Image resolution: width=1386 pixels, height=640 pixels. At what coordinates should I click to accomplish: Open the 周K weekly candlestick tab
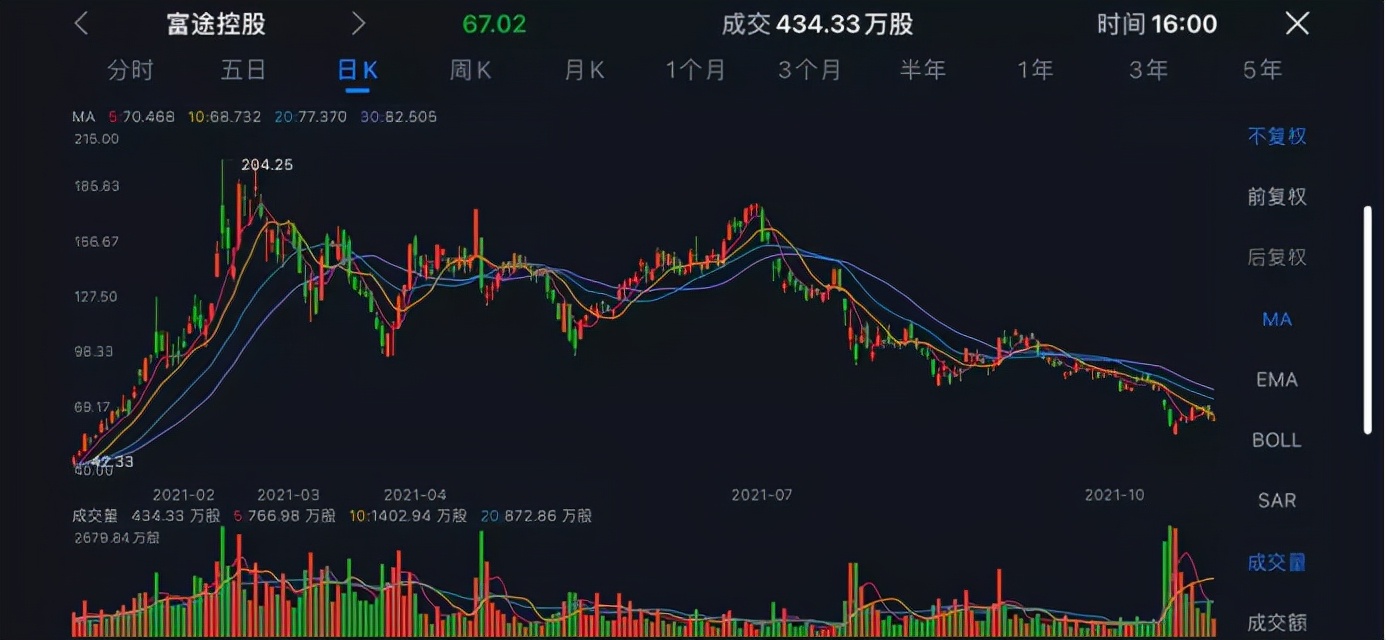click(x=470, y=70)
